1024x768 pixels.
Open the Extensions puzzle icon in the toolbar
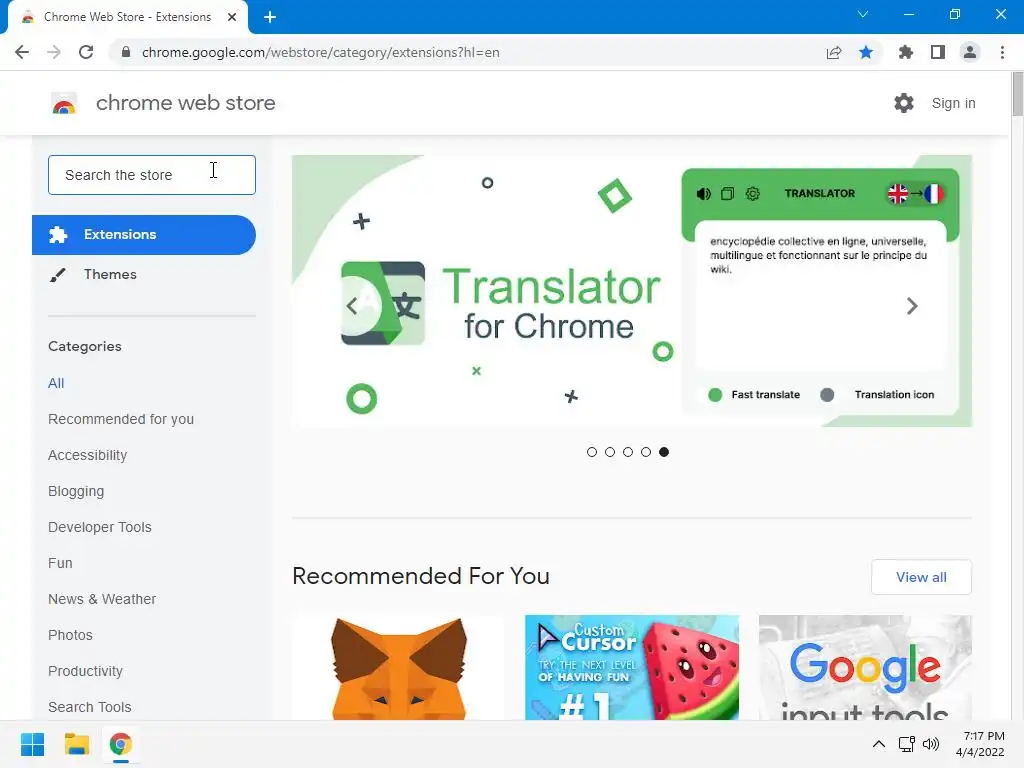pos(906,52)
